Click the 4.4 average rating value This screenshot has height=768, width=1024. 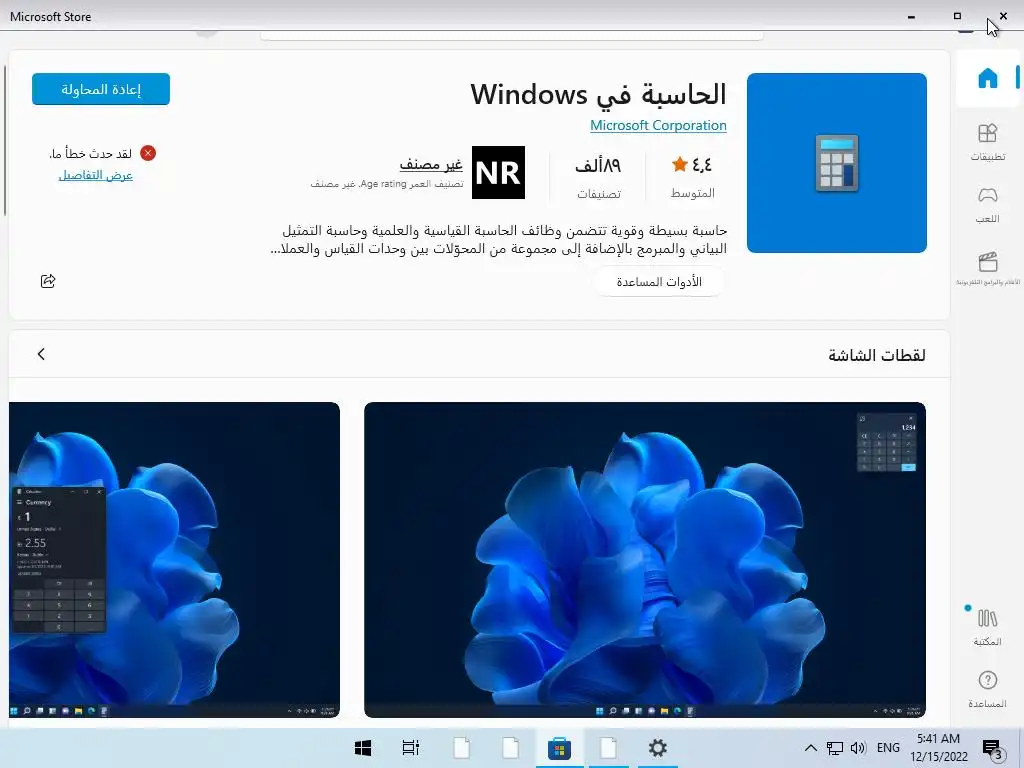coord(702,165)
